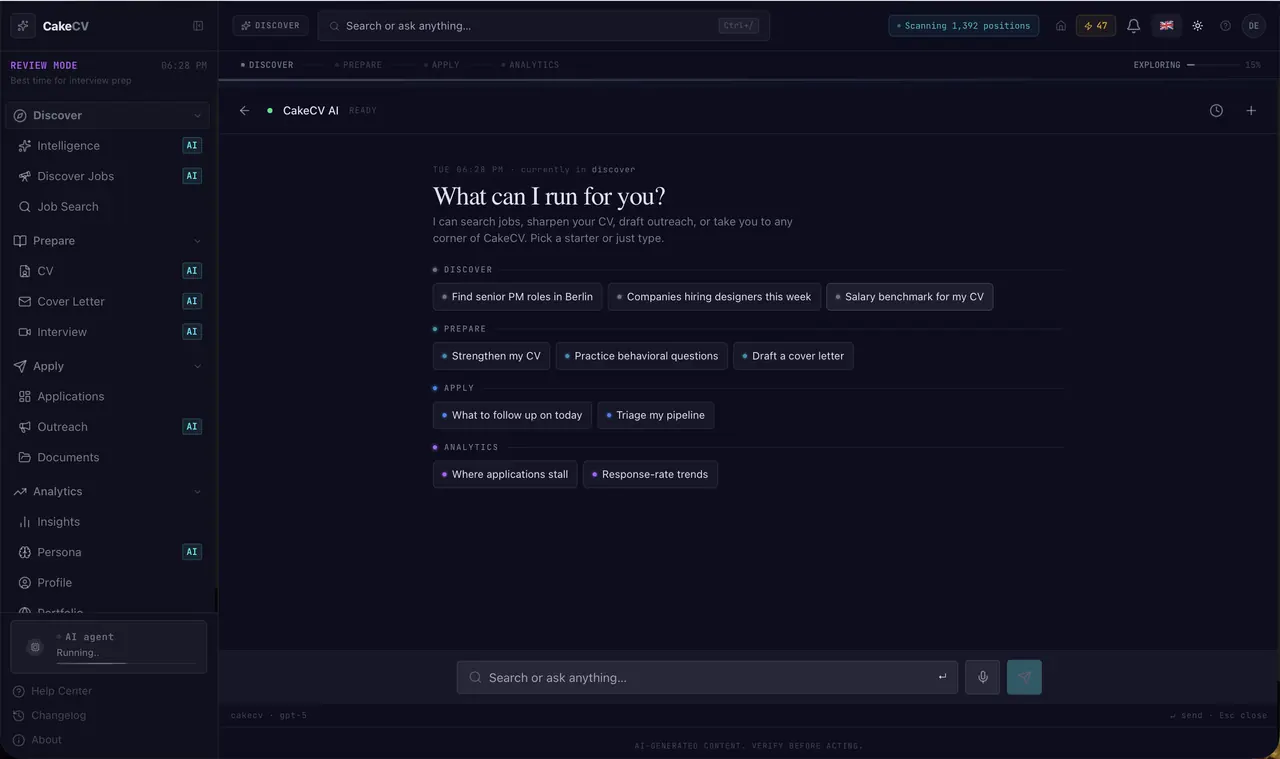Click the sidebar vertical scrollbar

click(x=216, y=599)
